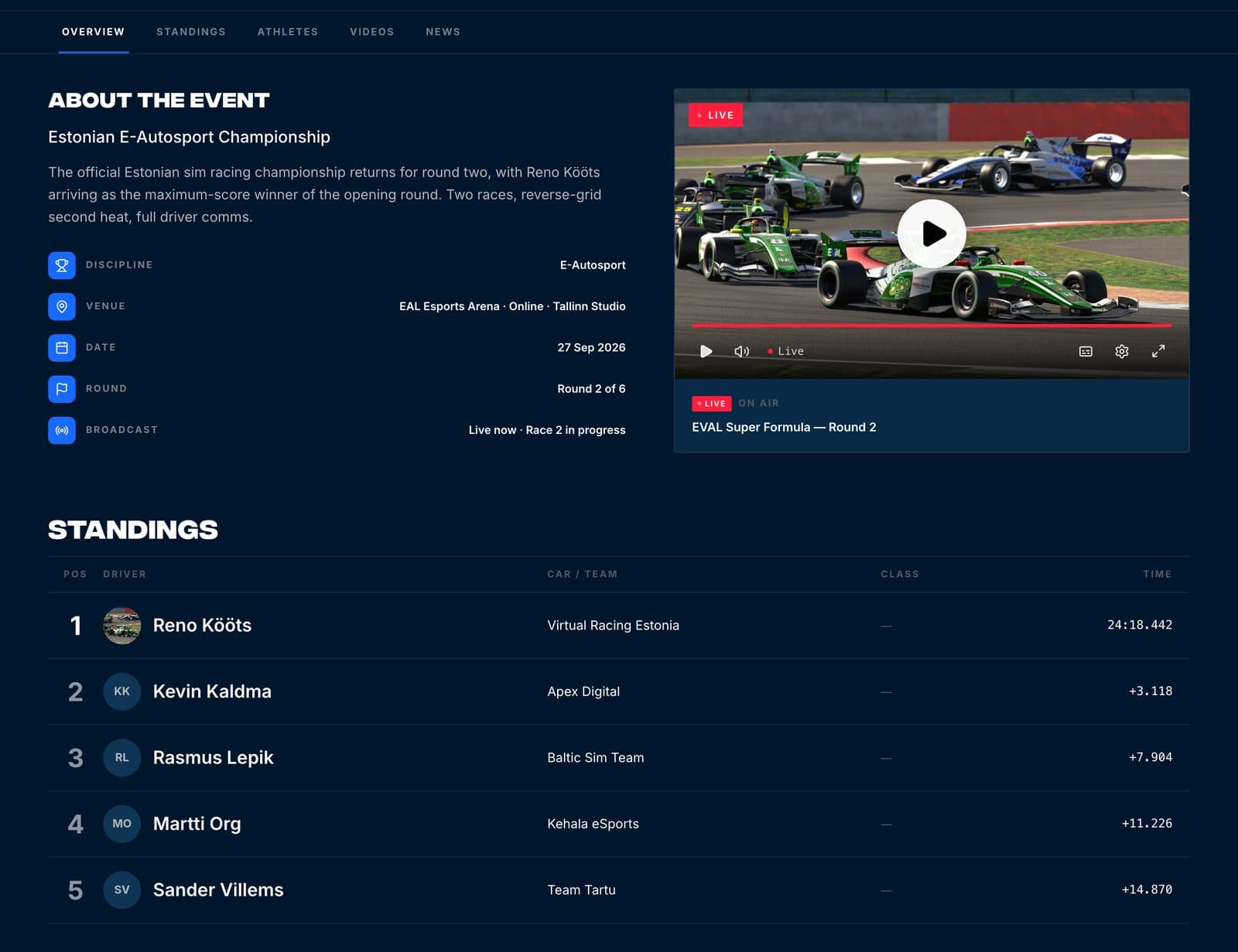The width and height of the screenshot is (1238, 952).
Task: Click the TIME column header
Action: pos(1158,574)
